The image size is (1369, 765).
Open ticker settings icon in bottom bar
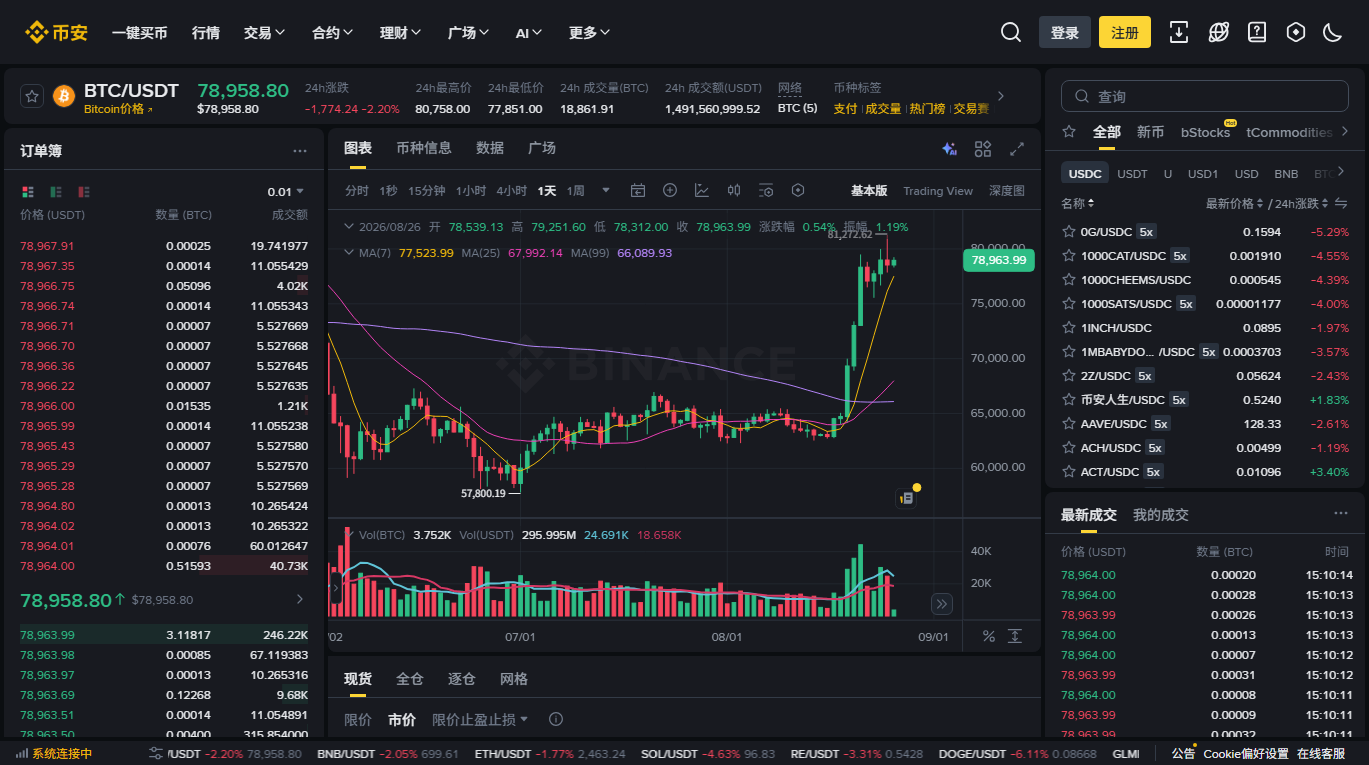pos(157,753)
